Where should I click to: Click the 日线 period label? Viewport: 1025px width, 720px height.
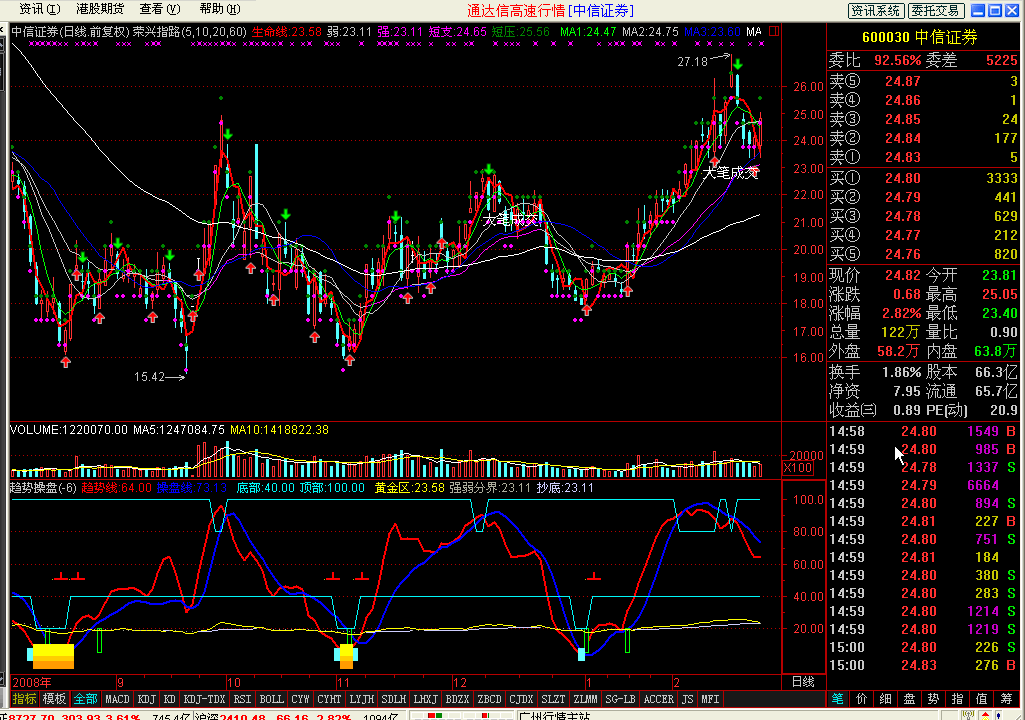(803, 681)
